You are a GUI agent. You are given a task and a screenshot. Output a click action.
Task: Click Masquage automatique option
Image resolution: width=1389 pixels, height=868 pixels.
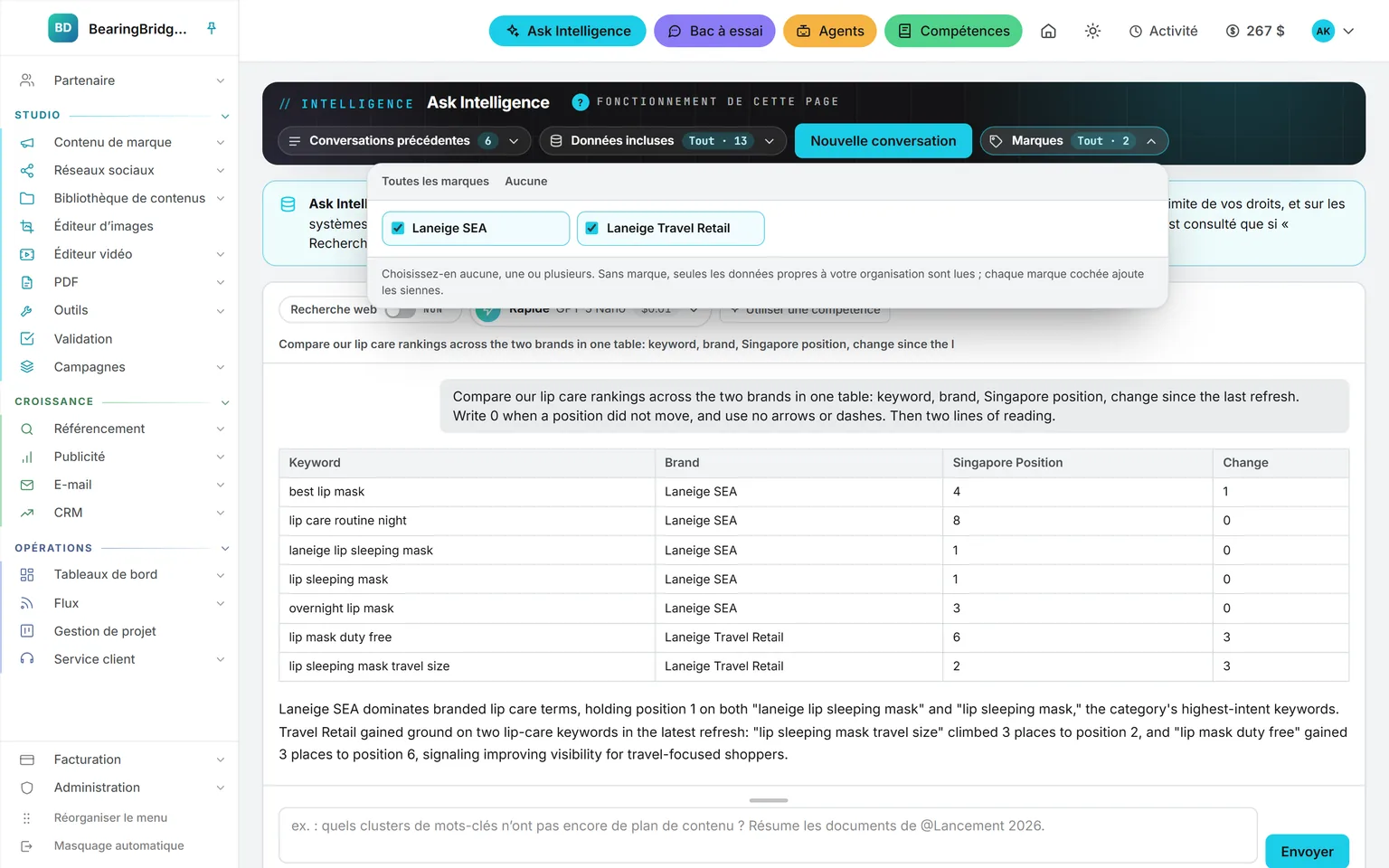(x=118, y=845)
